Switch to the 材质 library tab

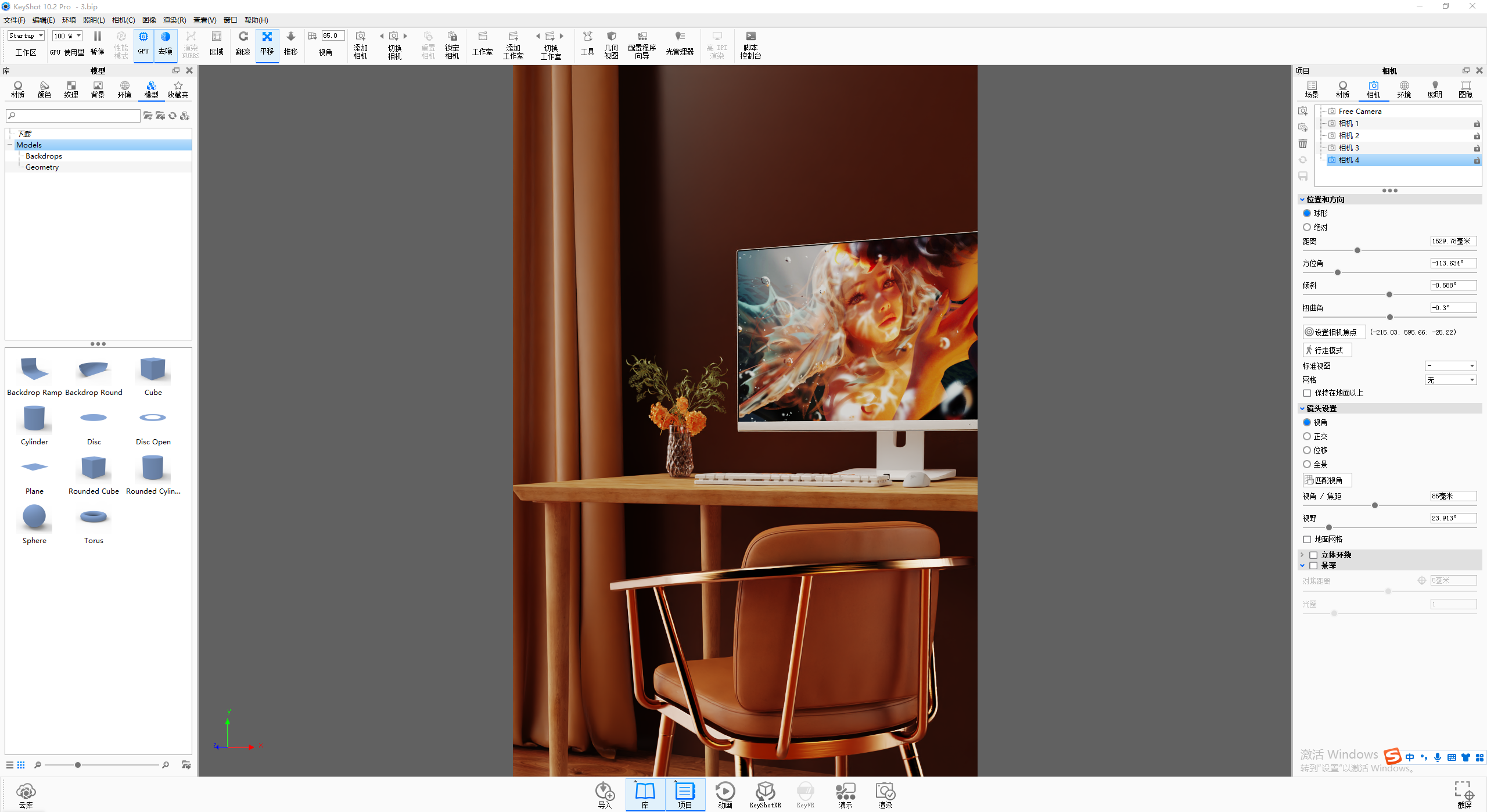(x=17, y=89)
